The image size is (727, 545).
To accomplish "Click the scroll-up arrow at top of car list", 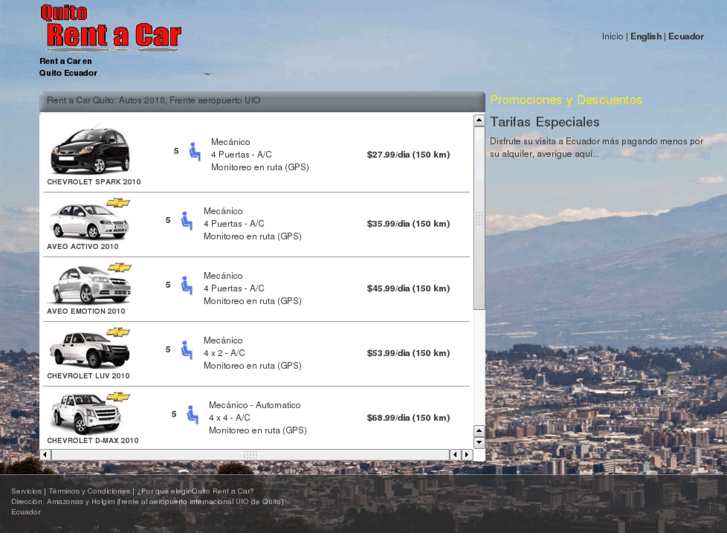I will (479, 121).
